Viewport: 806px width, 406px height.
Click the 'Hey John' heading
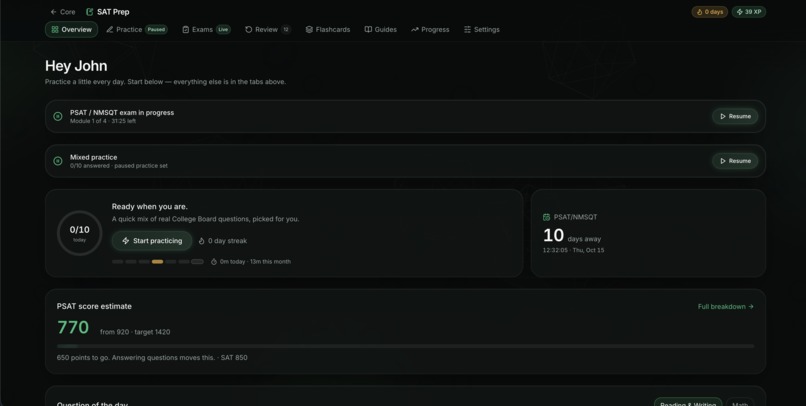76,66
